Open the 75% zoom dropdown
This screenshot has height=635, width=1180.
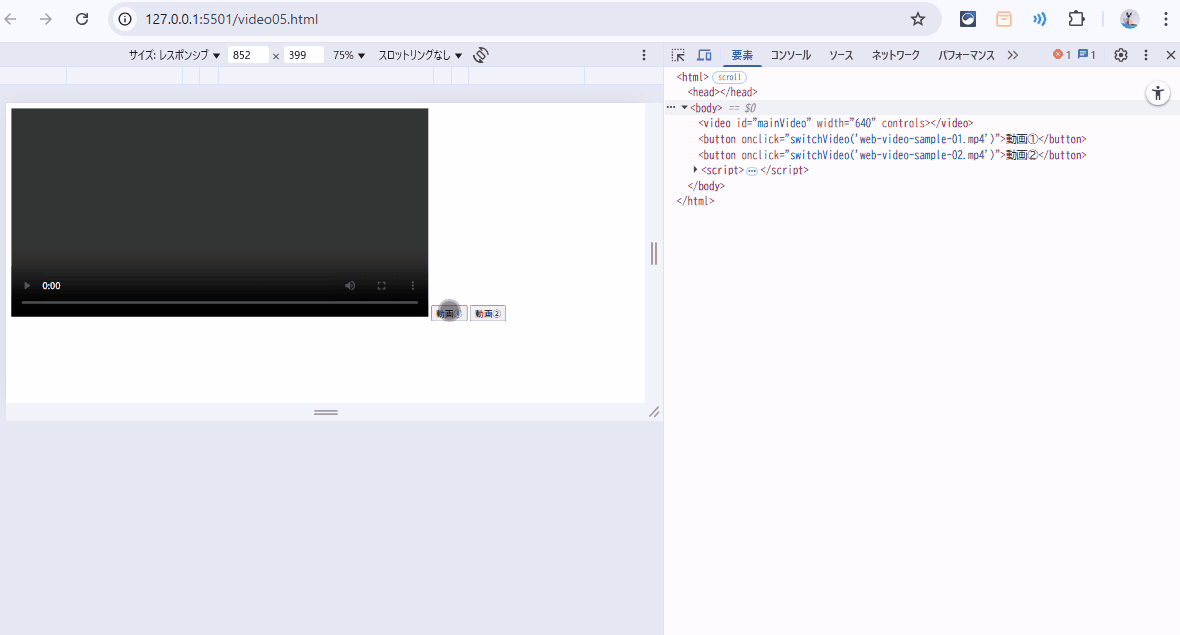click(349, 56)
